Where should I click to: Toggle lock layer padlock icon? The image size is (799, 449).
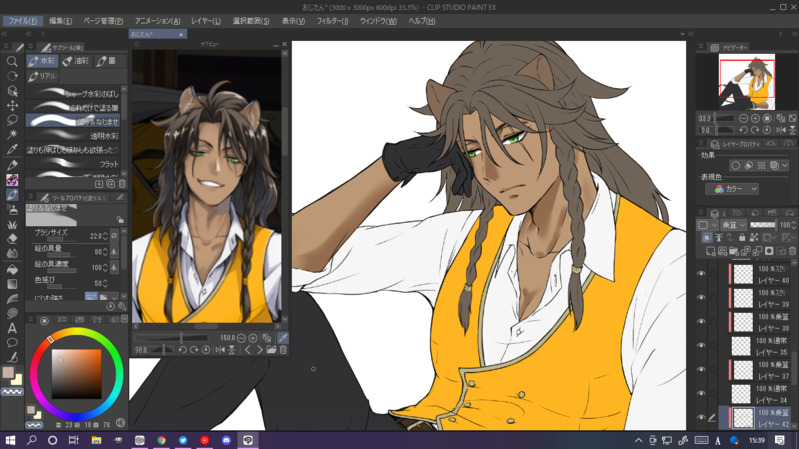(x=742, y=237)
